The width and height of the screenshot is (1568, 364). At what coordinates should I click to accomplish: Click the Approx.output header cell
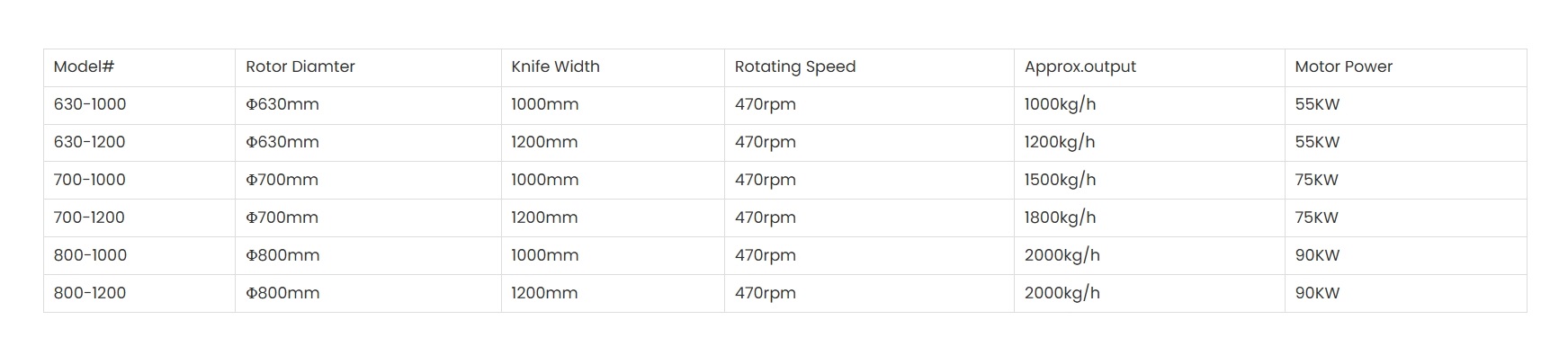[1150, 67]
